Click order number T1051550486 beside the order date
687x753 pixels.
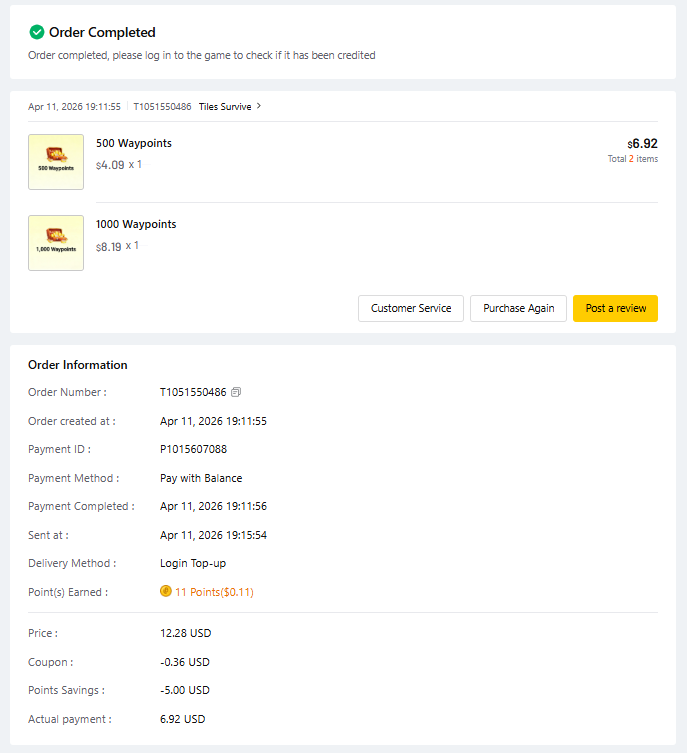point(162,106)
